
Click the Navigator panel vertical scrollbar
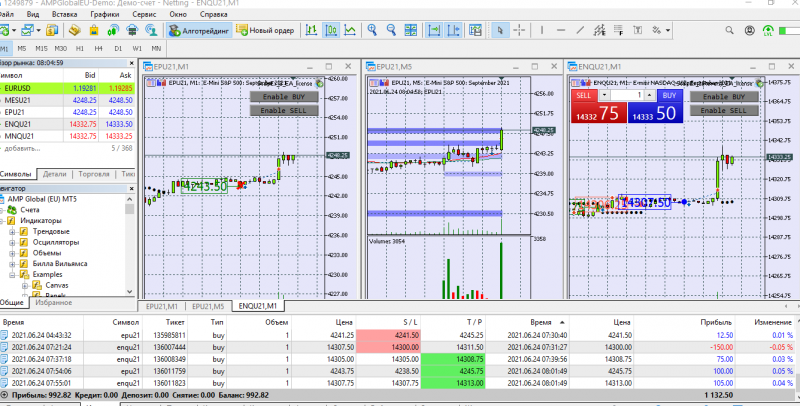click(130, 247)
